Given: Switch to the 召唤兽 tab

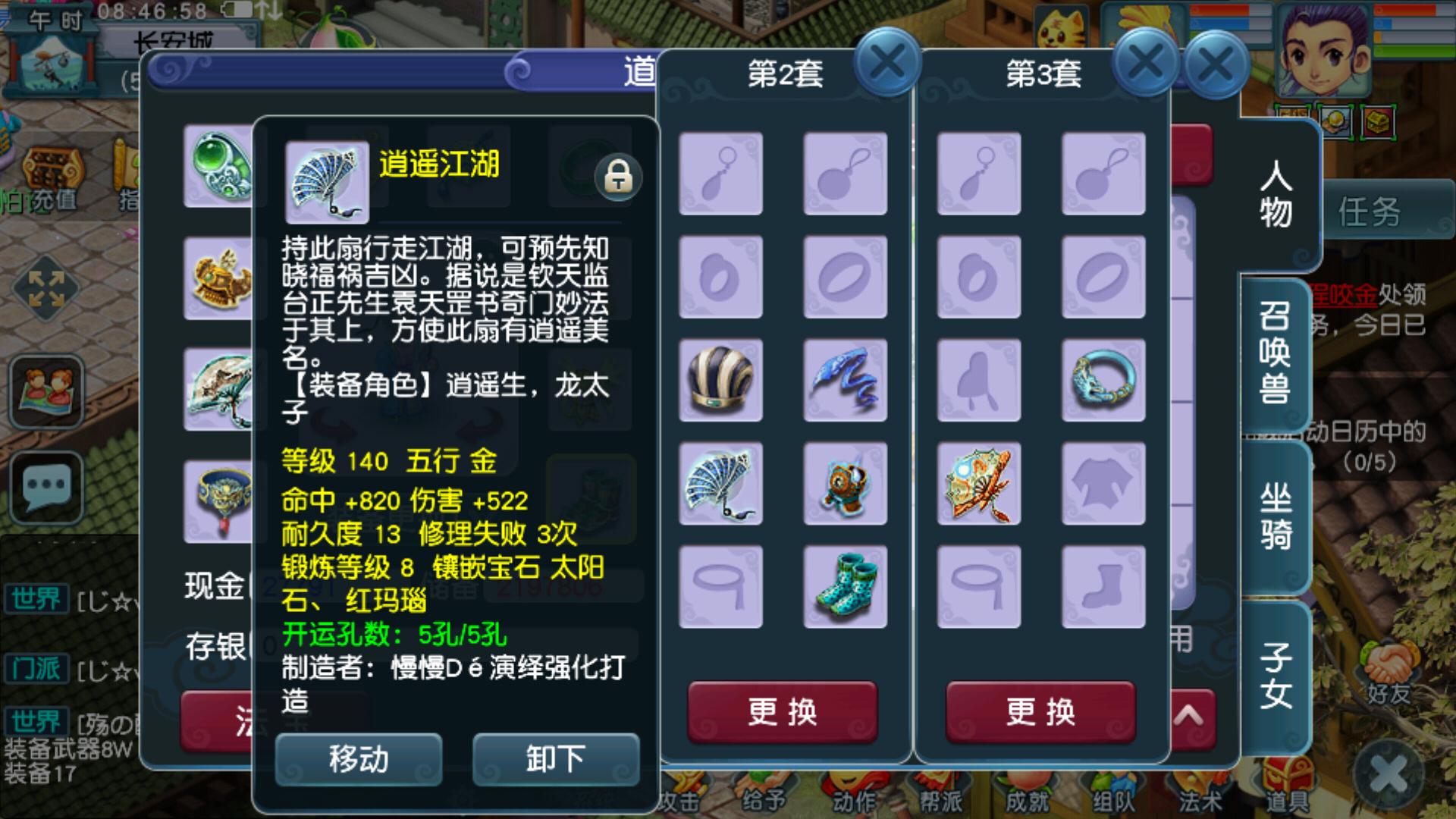Looking at the screenshot, I should 1276,353.
